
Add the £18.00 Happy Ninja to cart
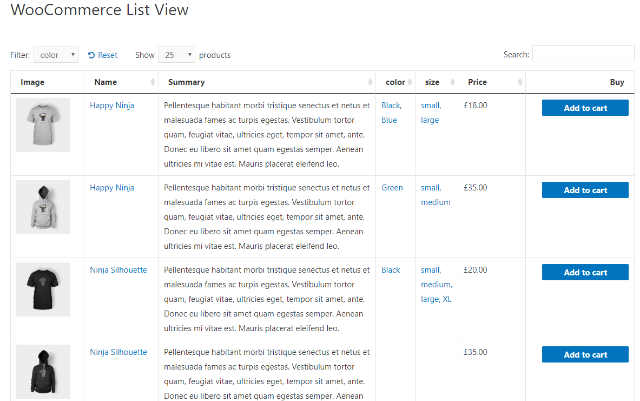[x=585, y=108]
